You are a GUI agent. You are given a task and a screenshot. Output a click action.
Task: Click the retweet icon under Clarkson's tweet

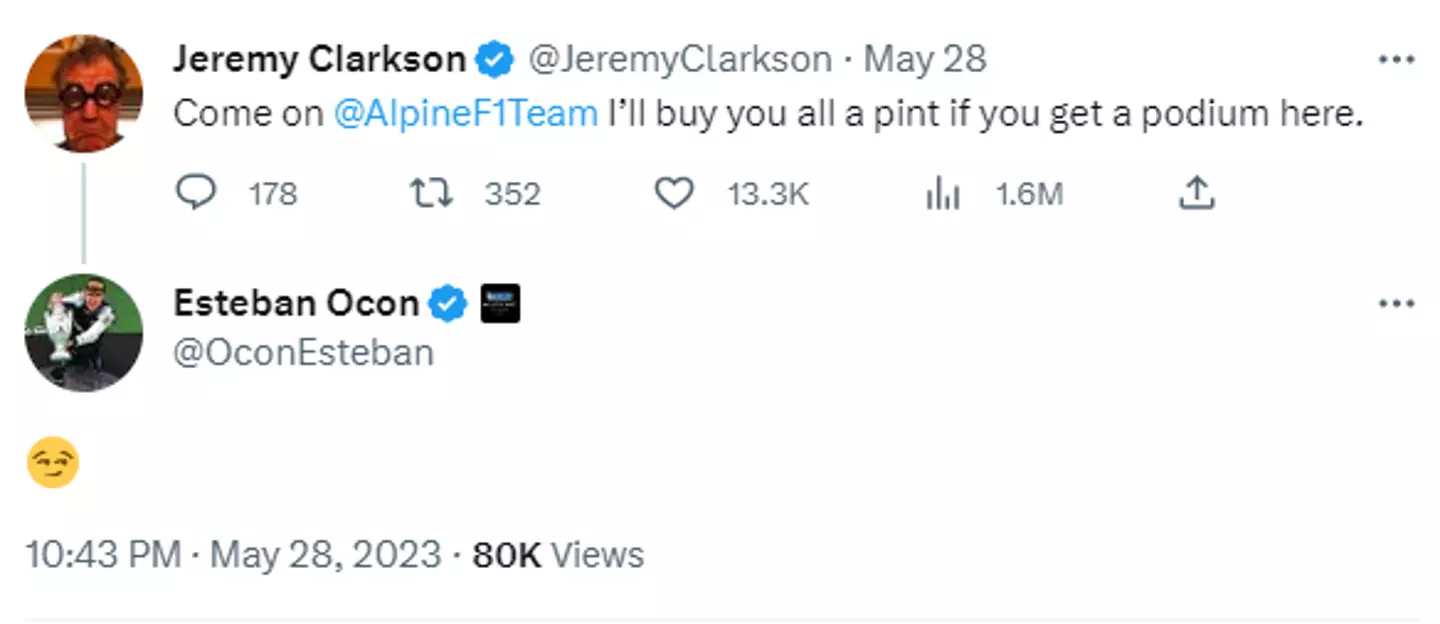coord(430,193)
